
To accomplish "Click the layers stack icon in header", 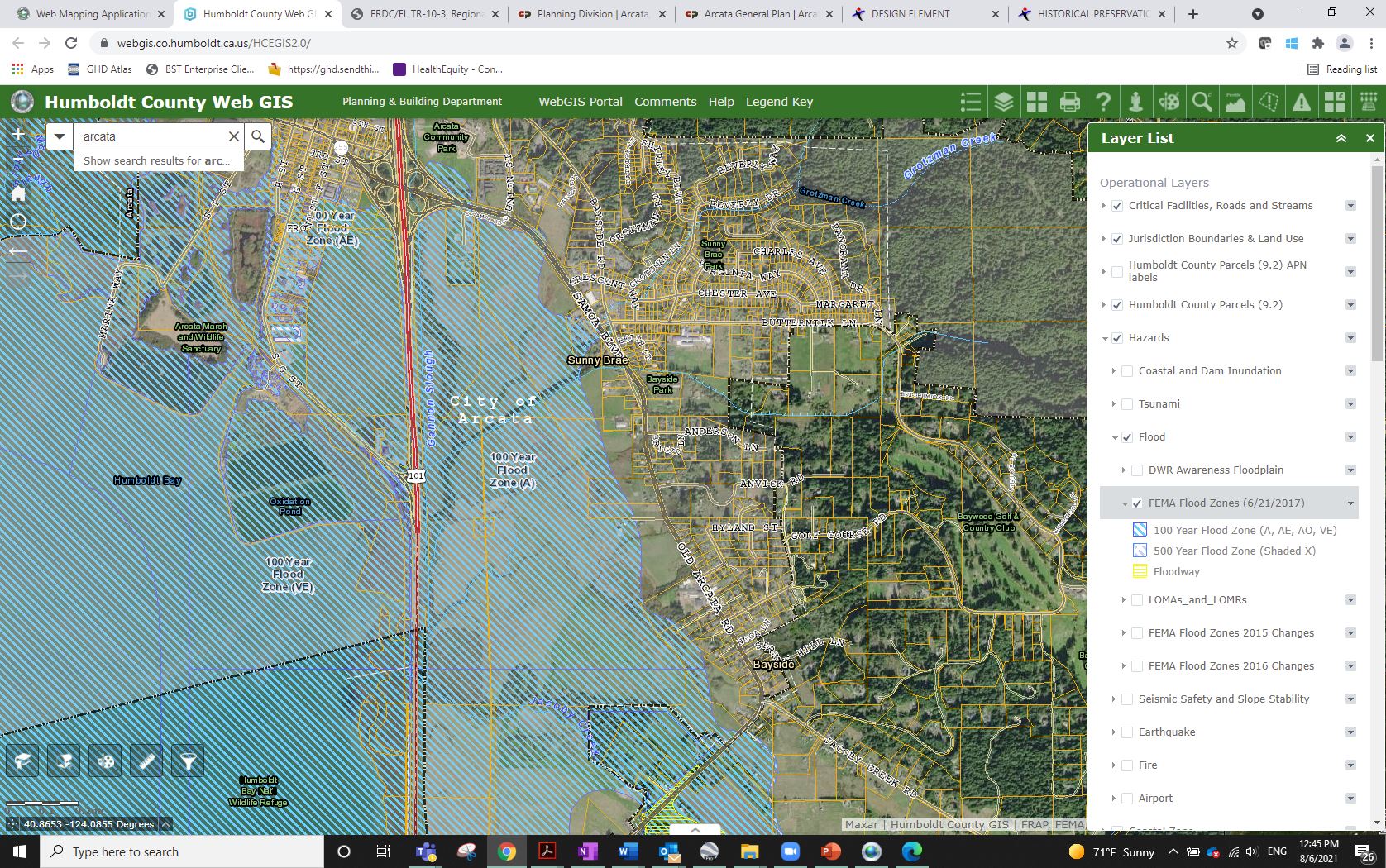I will coord(1003,102).
